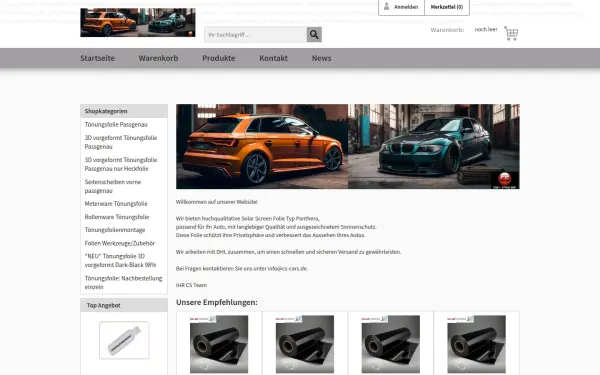The image size is (600, 375).
Task: Go to Startseite in the navigation bar
Action: 98,58
